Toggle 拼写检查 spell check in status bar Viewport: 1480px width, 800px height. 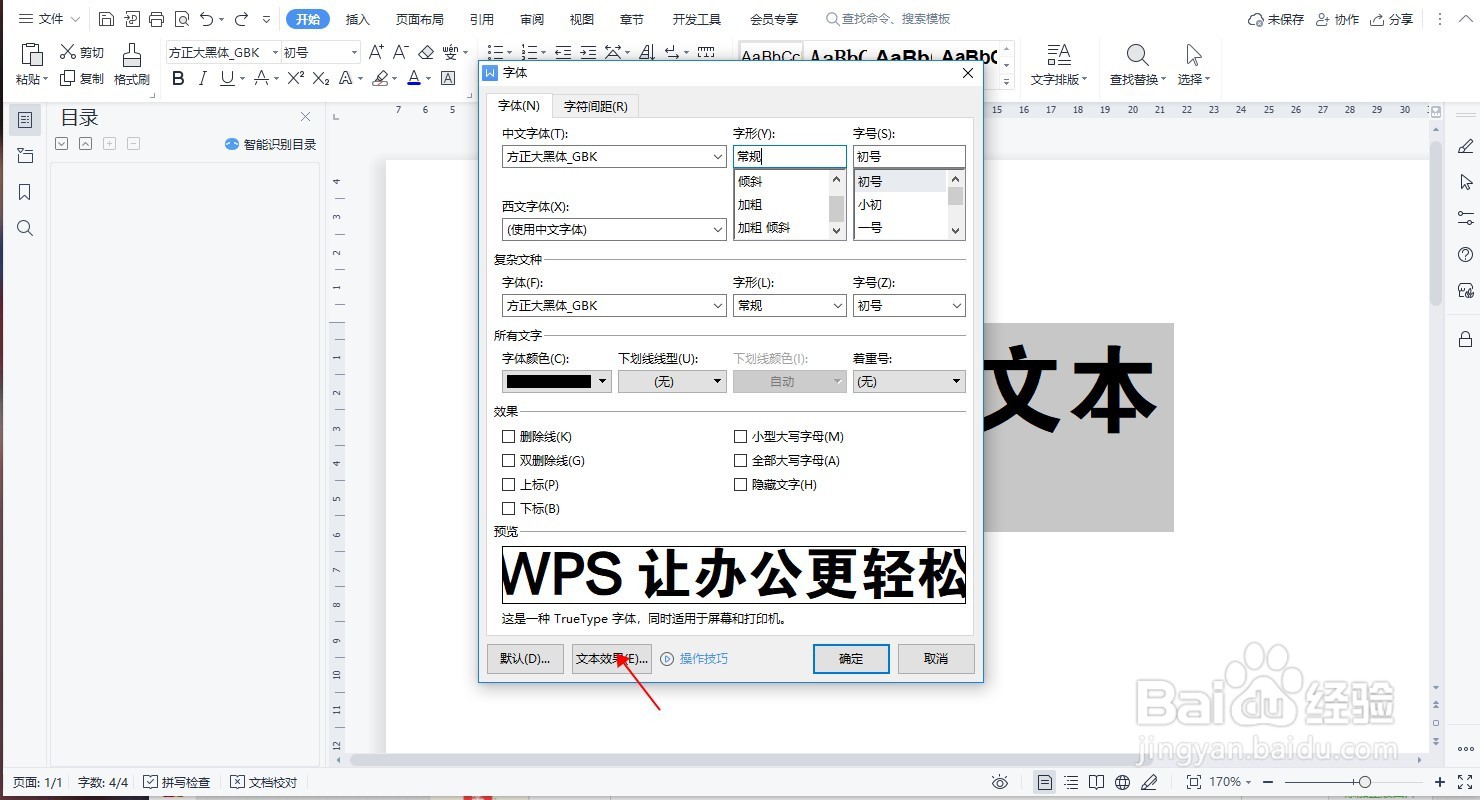(x=177, y=782)
